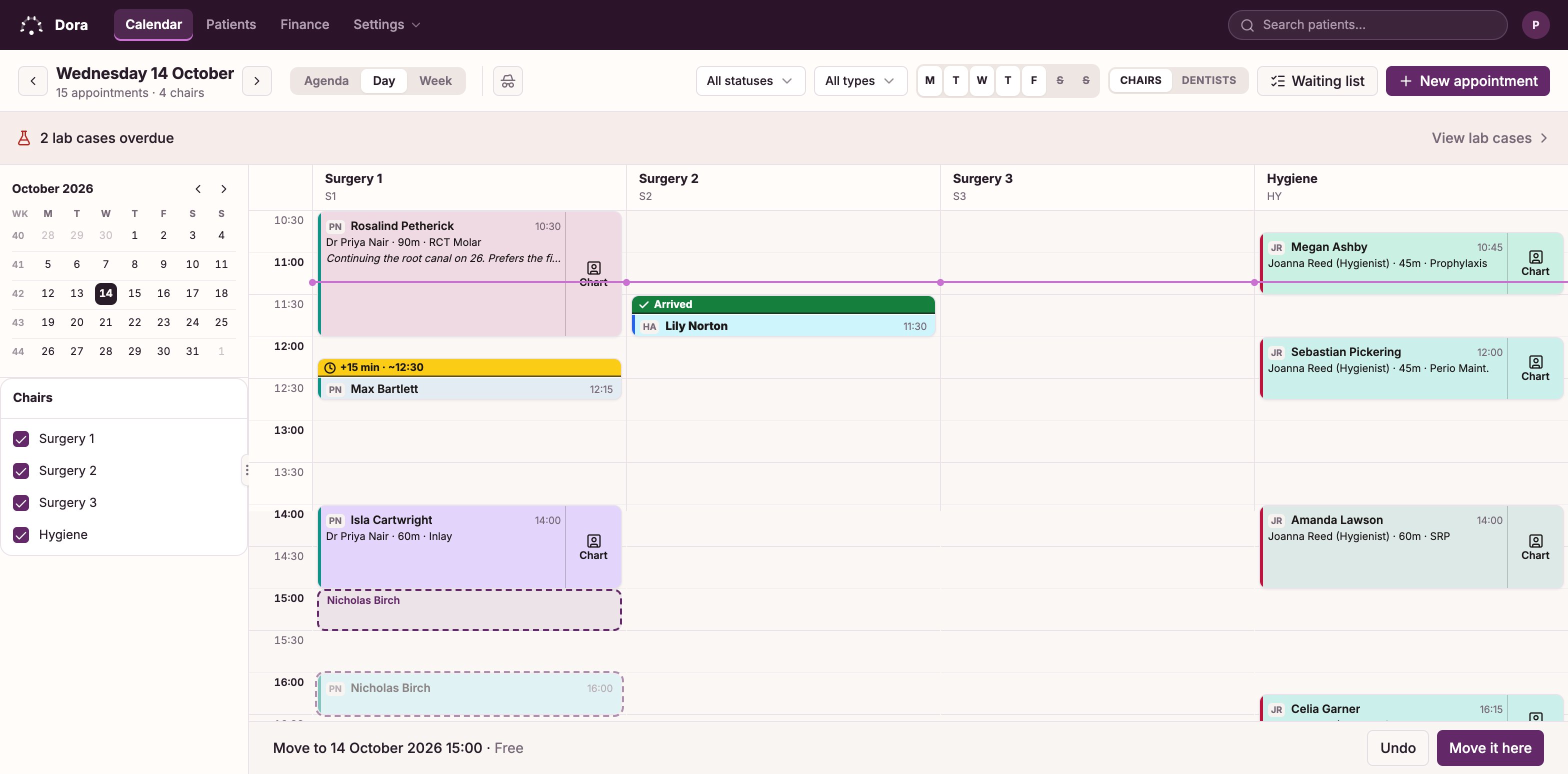The image size is (1568, 774).
Task: Open the Finance tab
Action: pos(304,25)
